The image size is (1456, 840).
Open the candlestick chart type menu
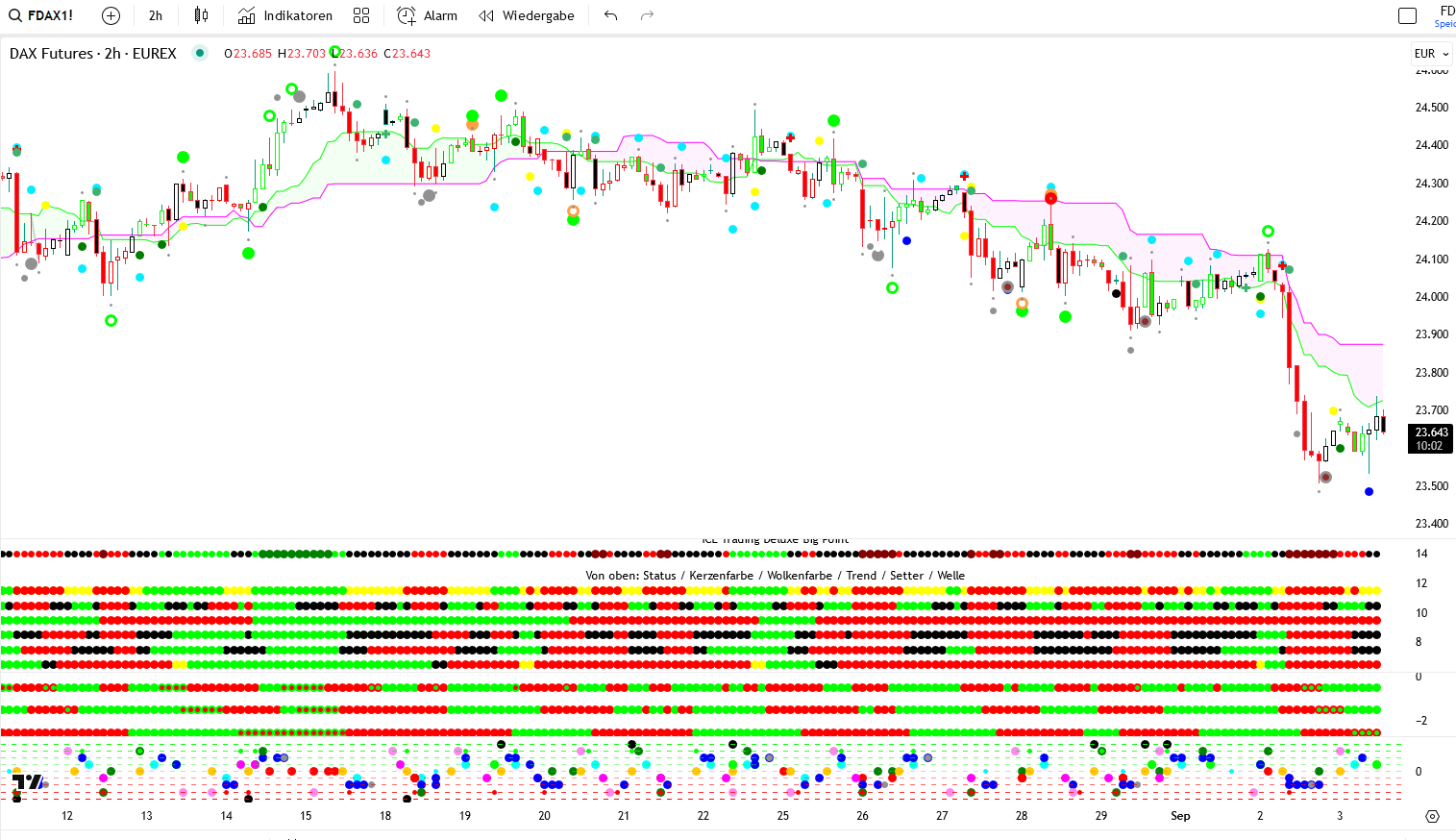click(x=201, y=15)
